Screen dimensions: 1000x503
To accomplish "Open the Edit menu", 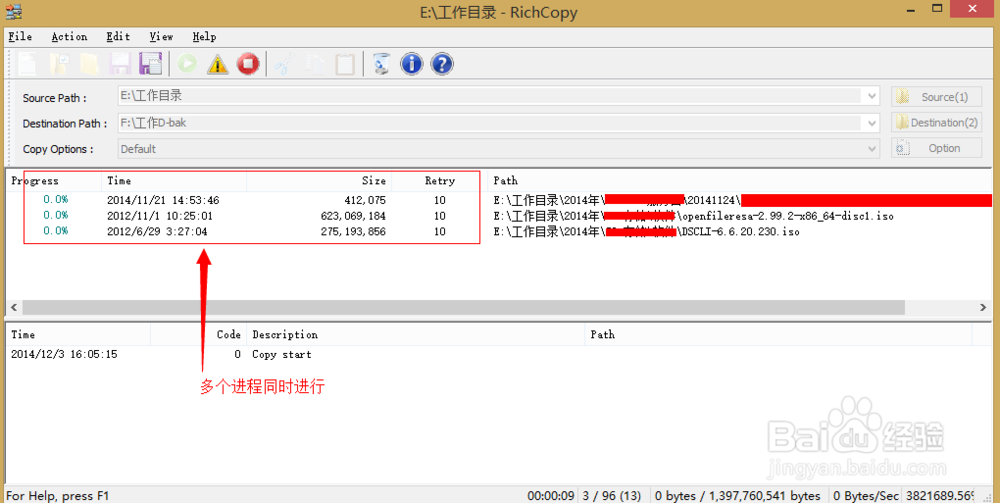I will [118, 36].
